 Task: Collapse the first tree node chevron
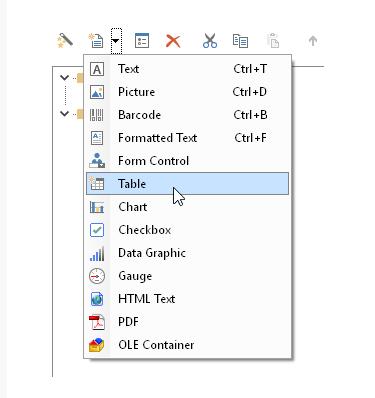coord(64,78)
